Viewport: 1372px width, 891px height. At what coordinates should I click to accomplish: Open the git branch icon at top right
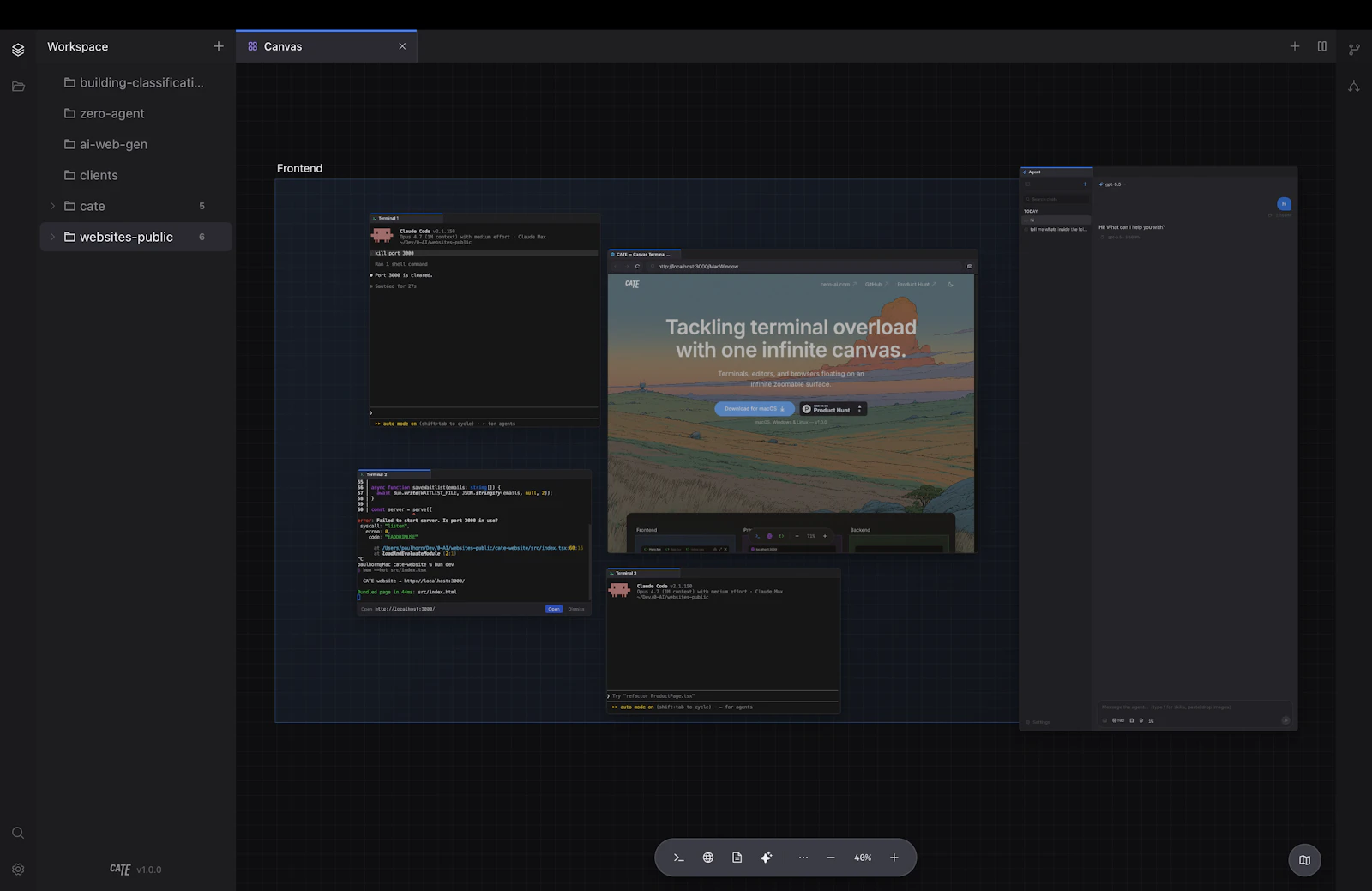1354,50
